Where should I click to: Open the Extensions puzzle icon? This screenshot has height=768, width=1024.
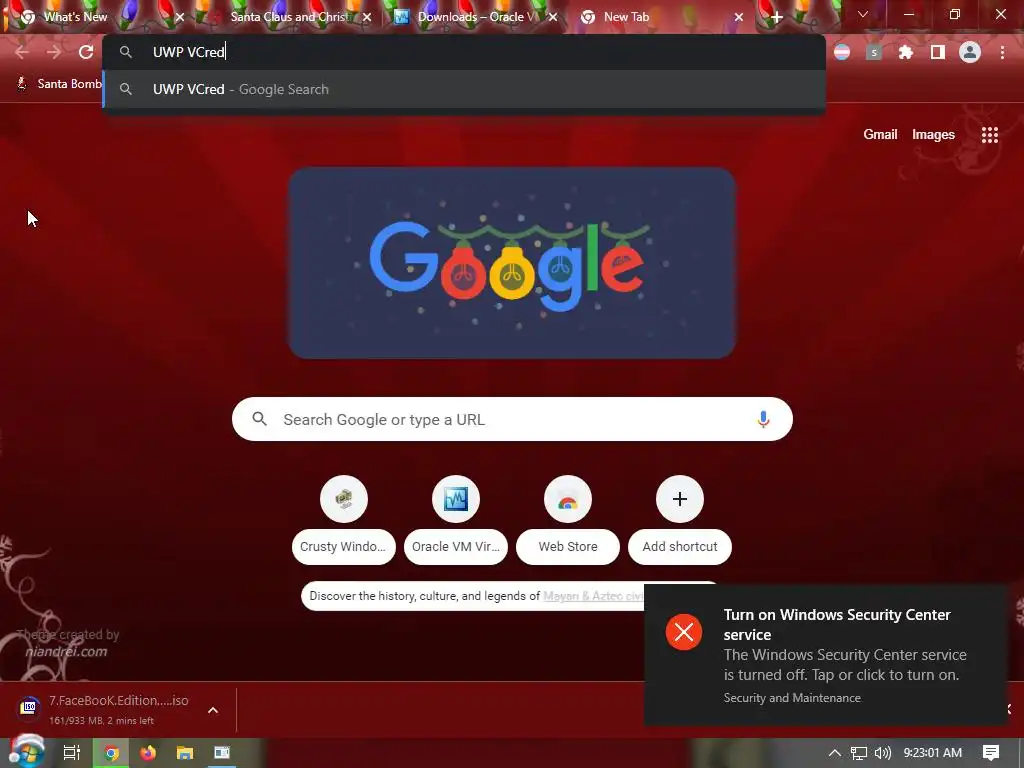pyautogui.click(x=905, y=52)
